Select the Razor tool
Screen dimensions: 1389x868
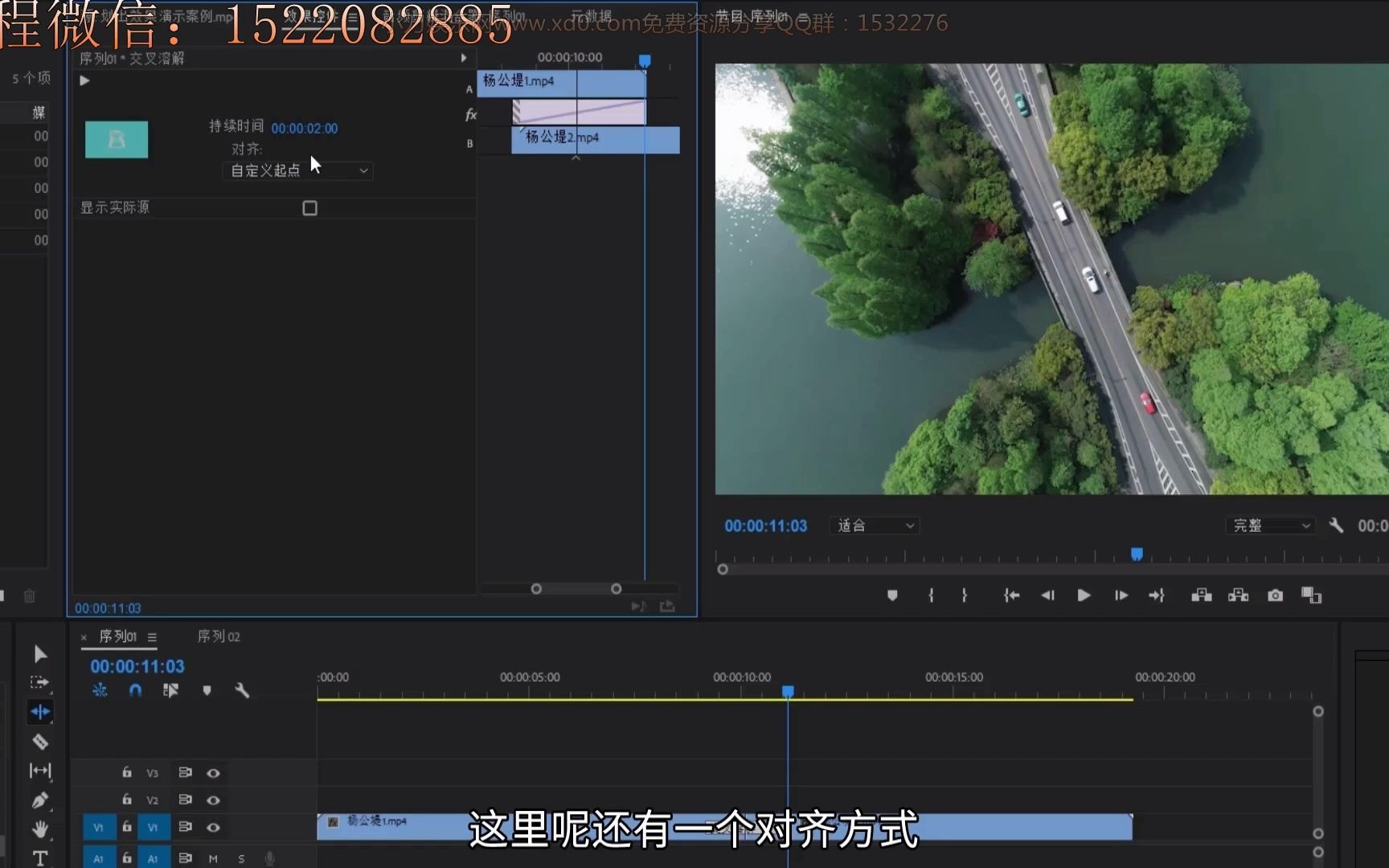coord(40,741)
